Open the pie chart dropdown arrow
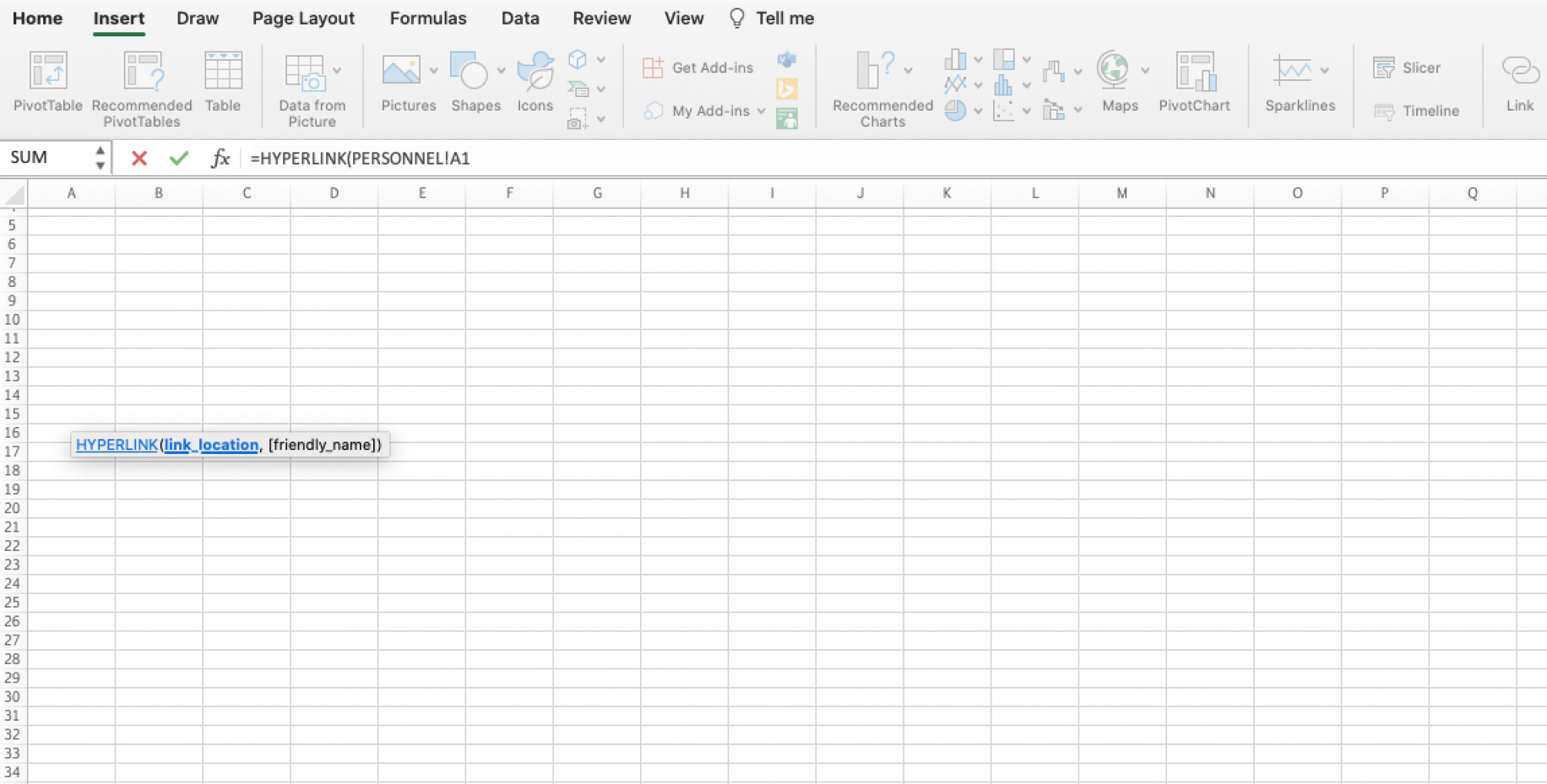Image resolution: width=1547 pixels, height=784 pixels. click(978, 111)
